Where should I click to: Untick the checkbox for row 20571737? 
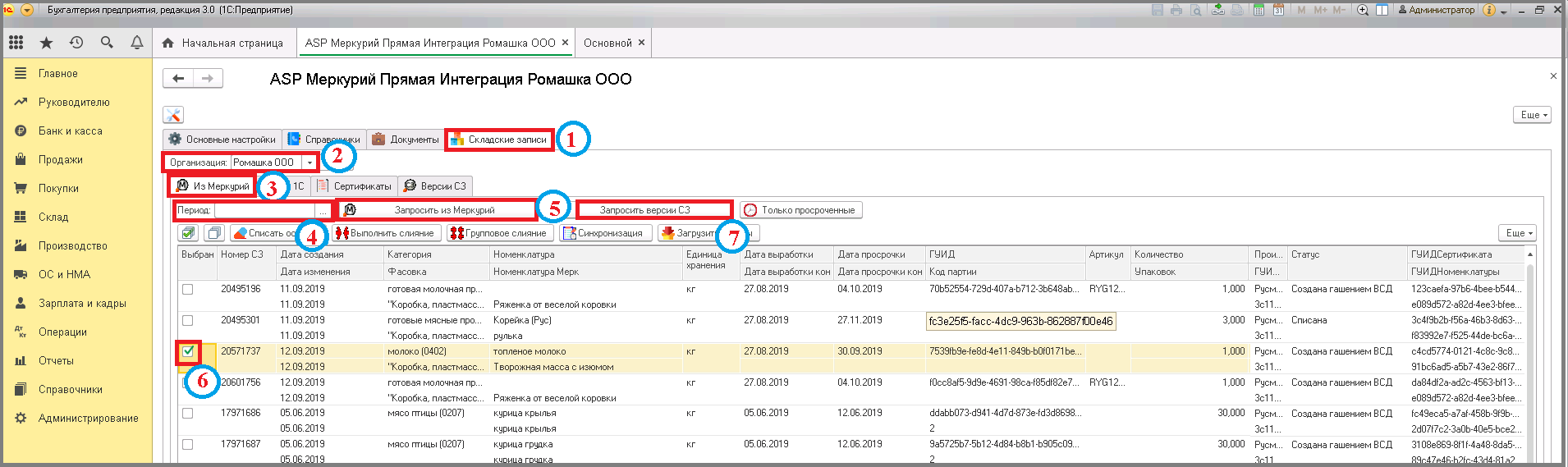188,351
